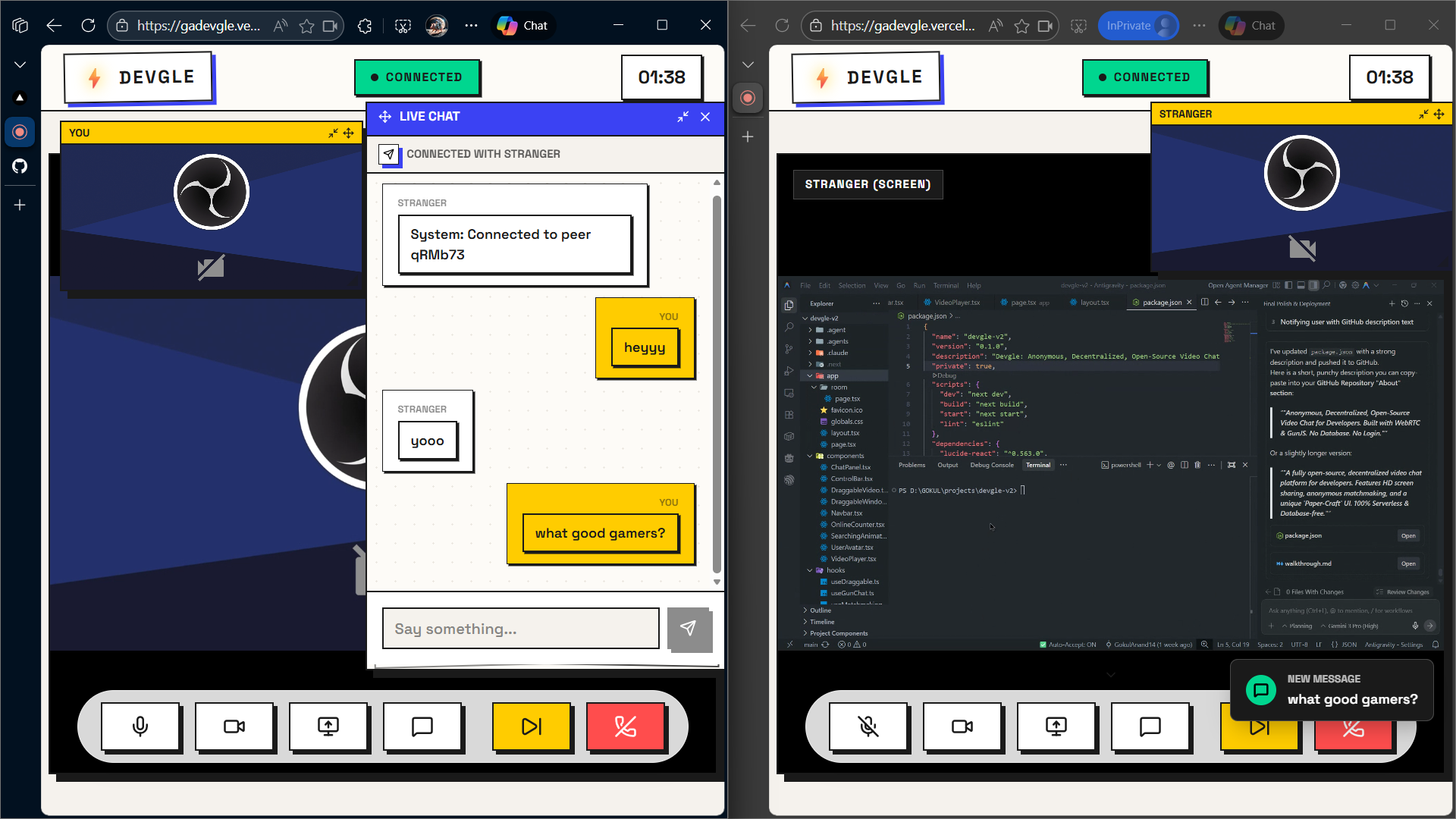Minimize the YOU video tile
The height and width of the screenshot is (819, 1456).
coord(333,133)
